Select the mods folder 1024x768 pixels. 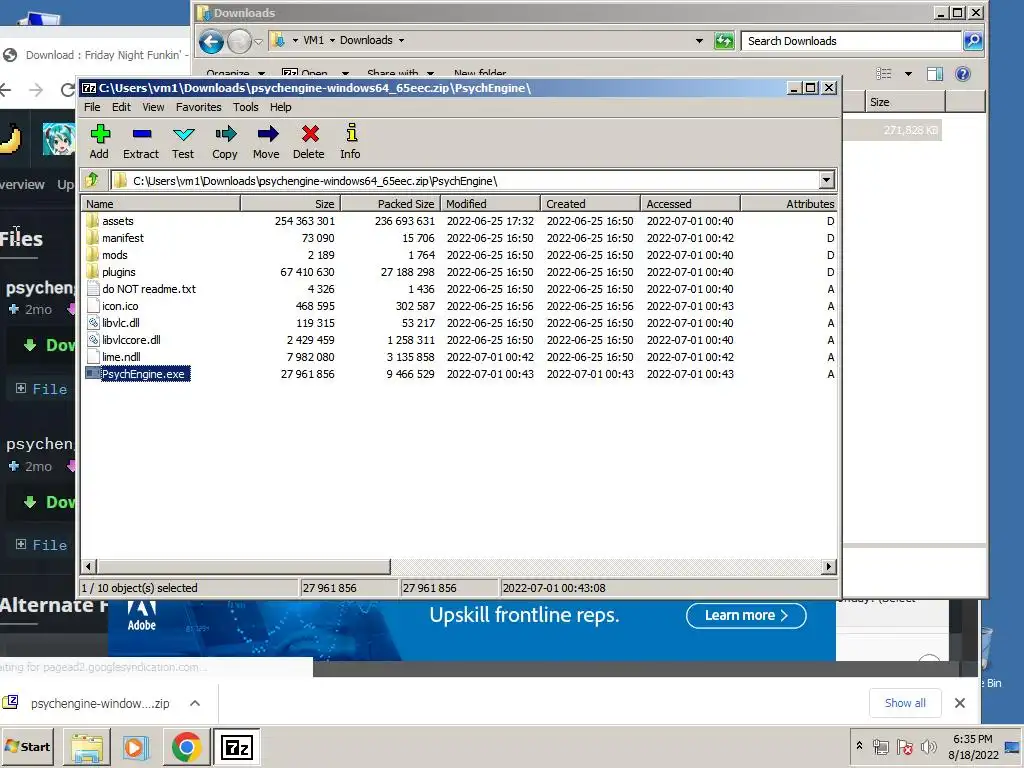114,255
